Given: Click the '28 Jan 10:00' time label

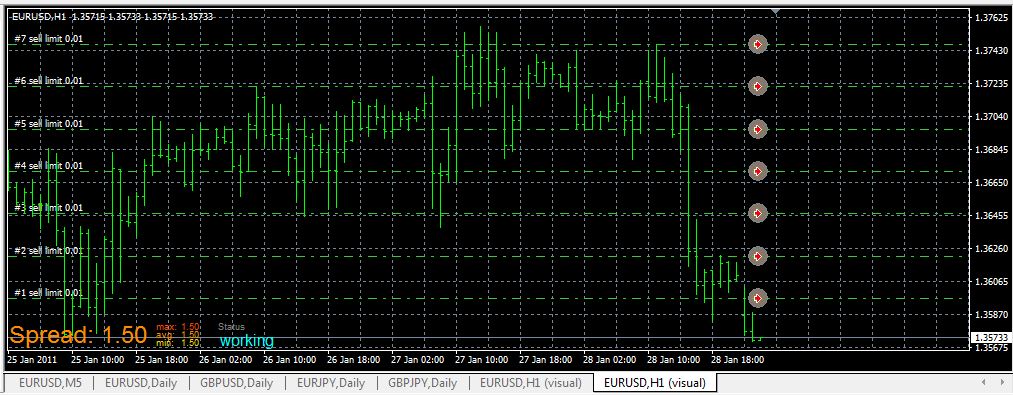Looking at the screenshot, I should pos(674,359).
